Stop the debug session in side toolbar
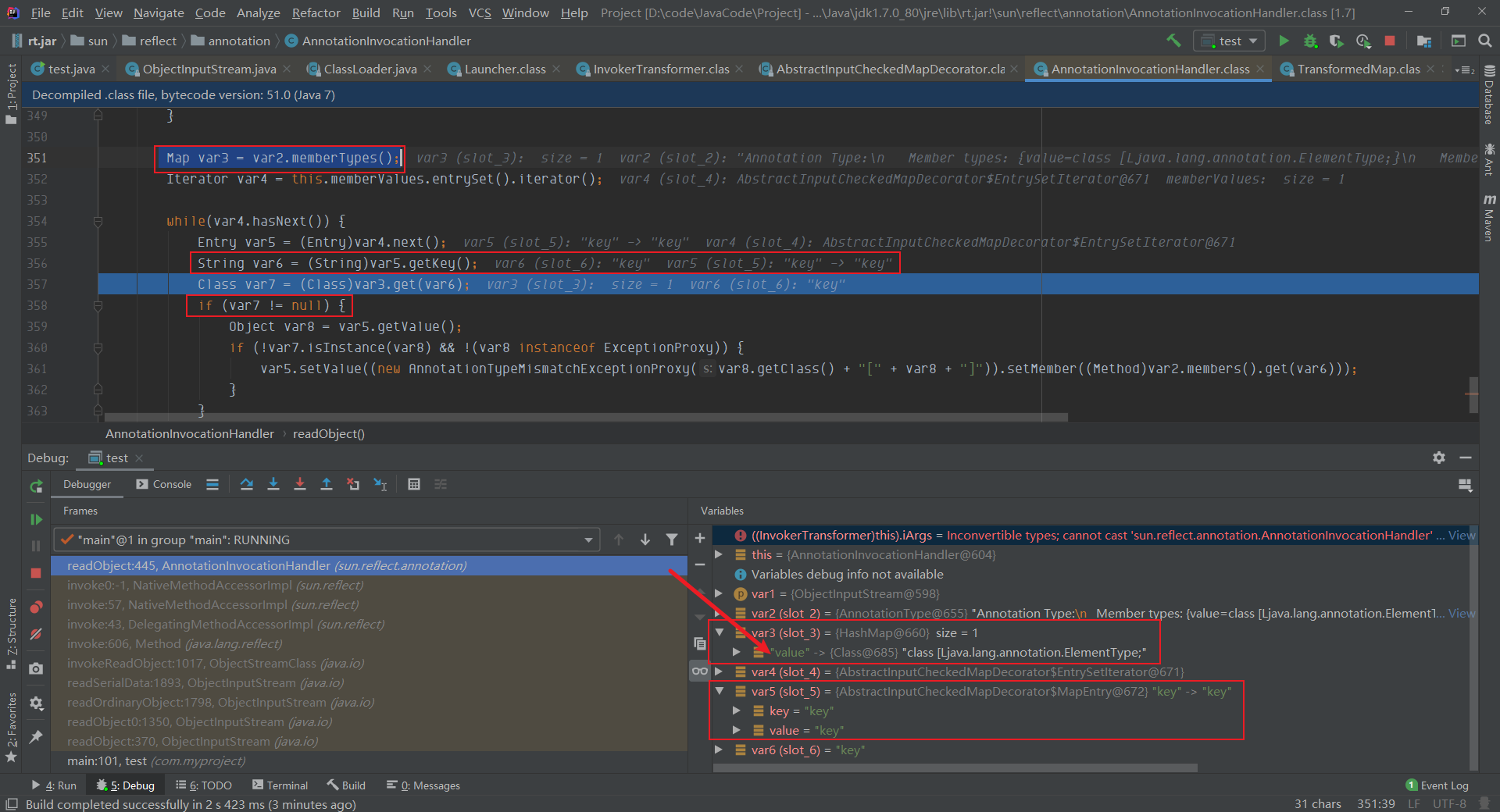The width and height of the screenshot is (1500, 812). click(36, 573)
